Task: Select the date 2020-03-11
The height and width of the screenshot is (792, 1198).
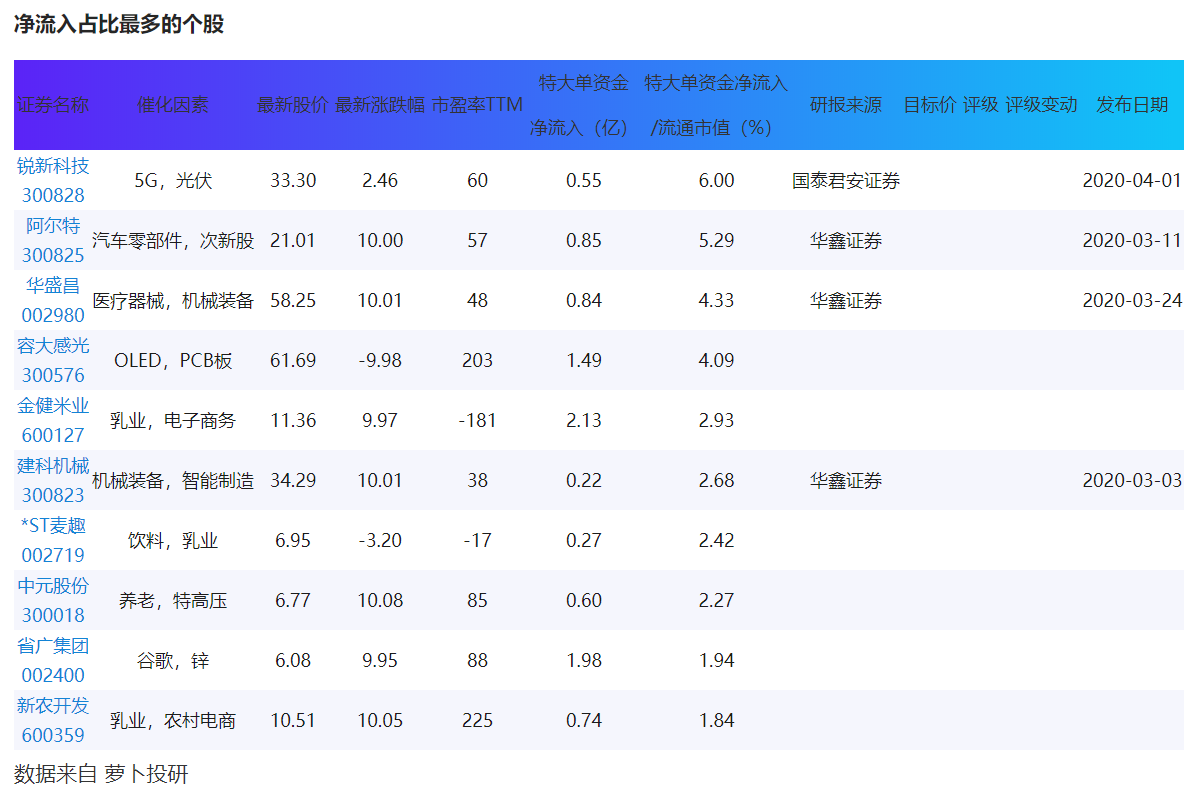Action: (x=1132, y=240)
